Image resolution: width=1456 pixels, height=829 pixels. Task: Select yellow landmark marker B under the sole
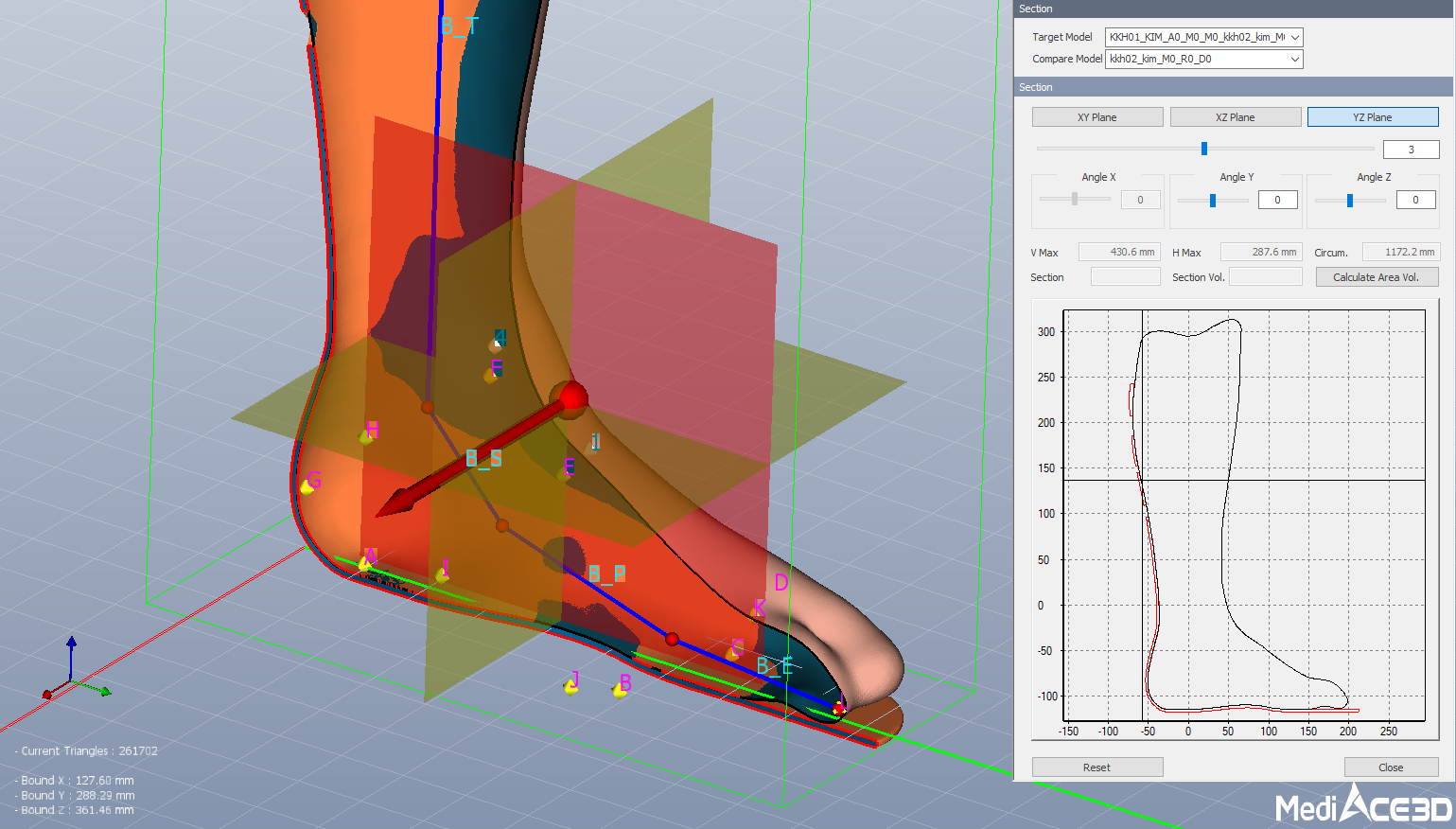pos(621,688)
